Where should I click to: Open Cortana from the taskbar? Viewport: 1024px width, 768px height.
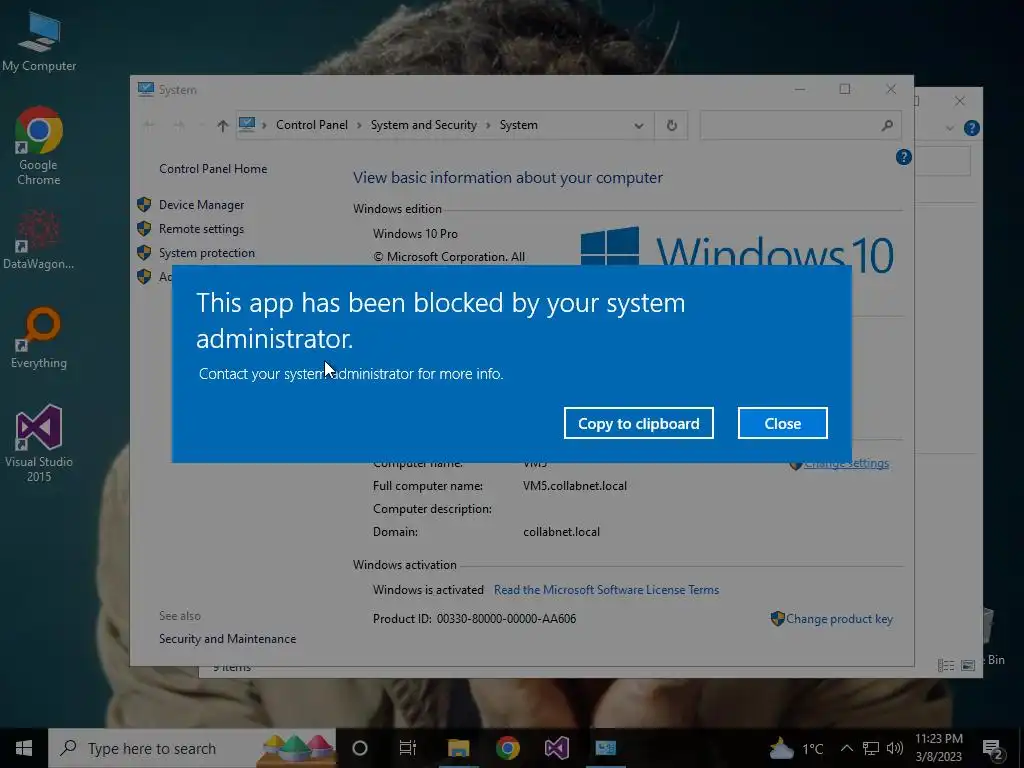pos(359,748)
